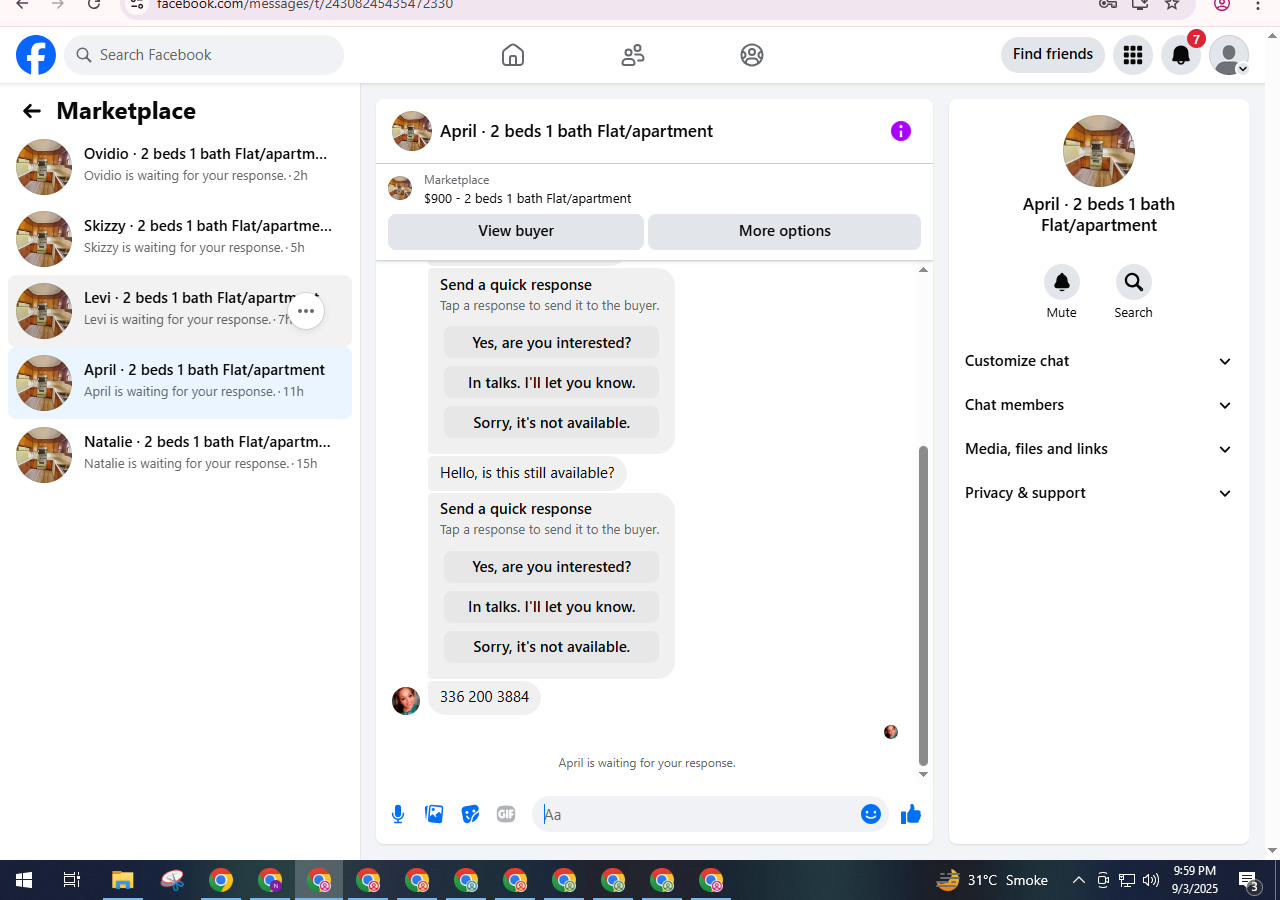The image size is (1280, 900).
Task: Open the GIF picker
Action: (x=506, y=814)
